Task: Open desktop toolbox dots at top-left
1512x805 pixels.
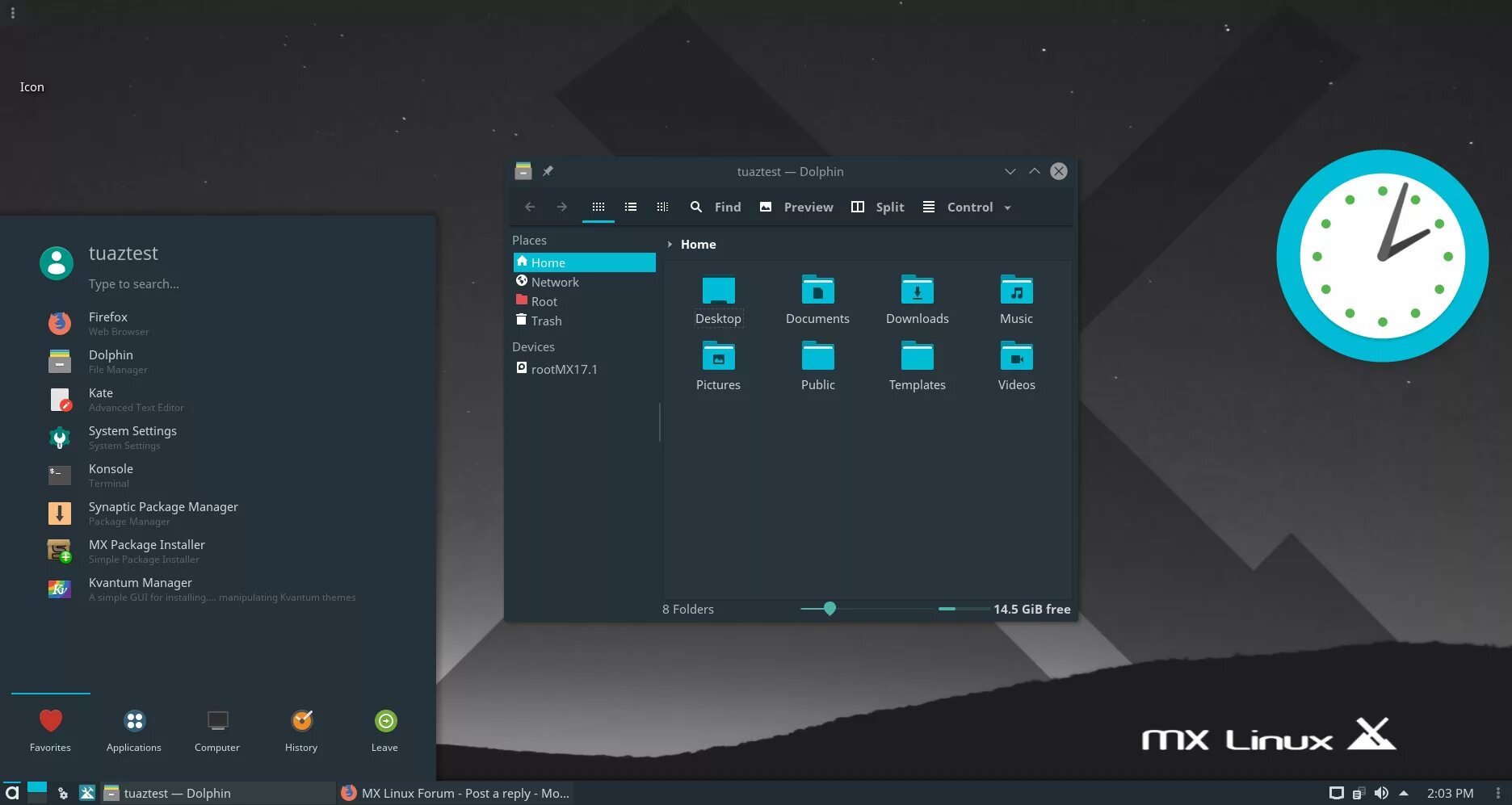Action: point(12,12)
